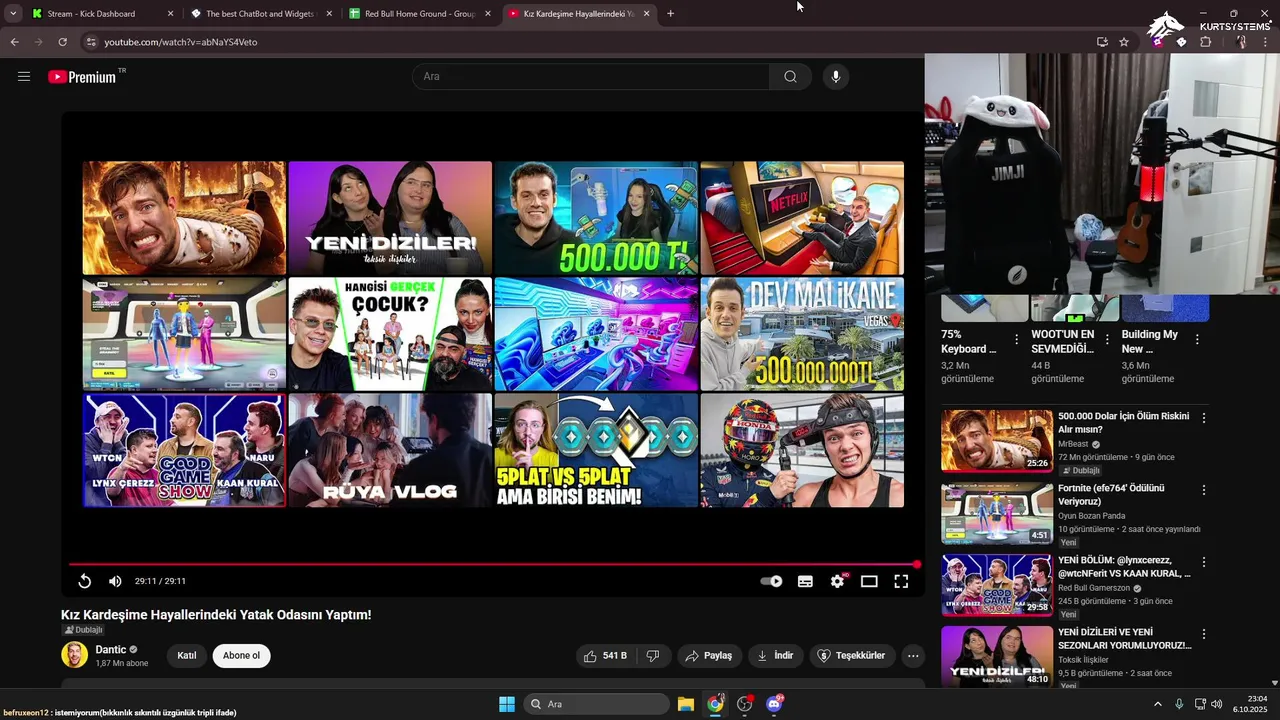Image resolution: width=1280 pixels, height=720 pixels.
Task: Open the browser extensions puzzle icon
Action: 1205,42
